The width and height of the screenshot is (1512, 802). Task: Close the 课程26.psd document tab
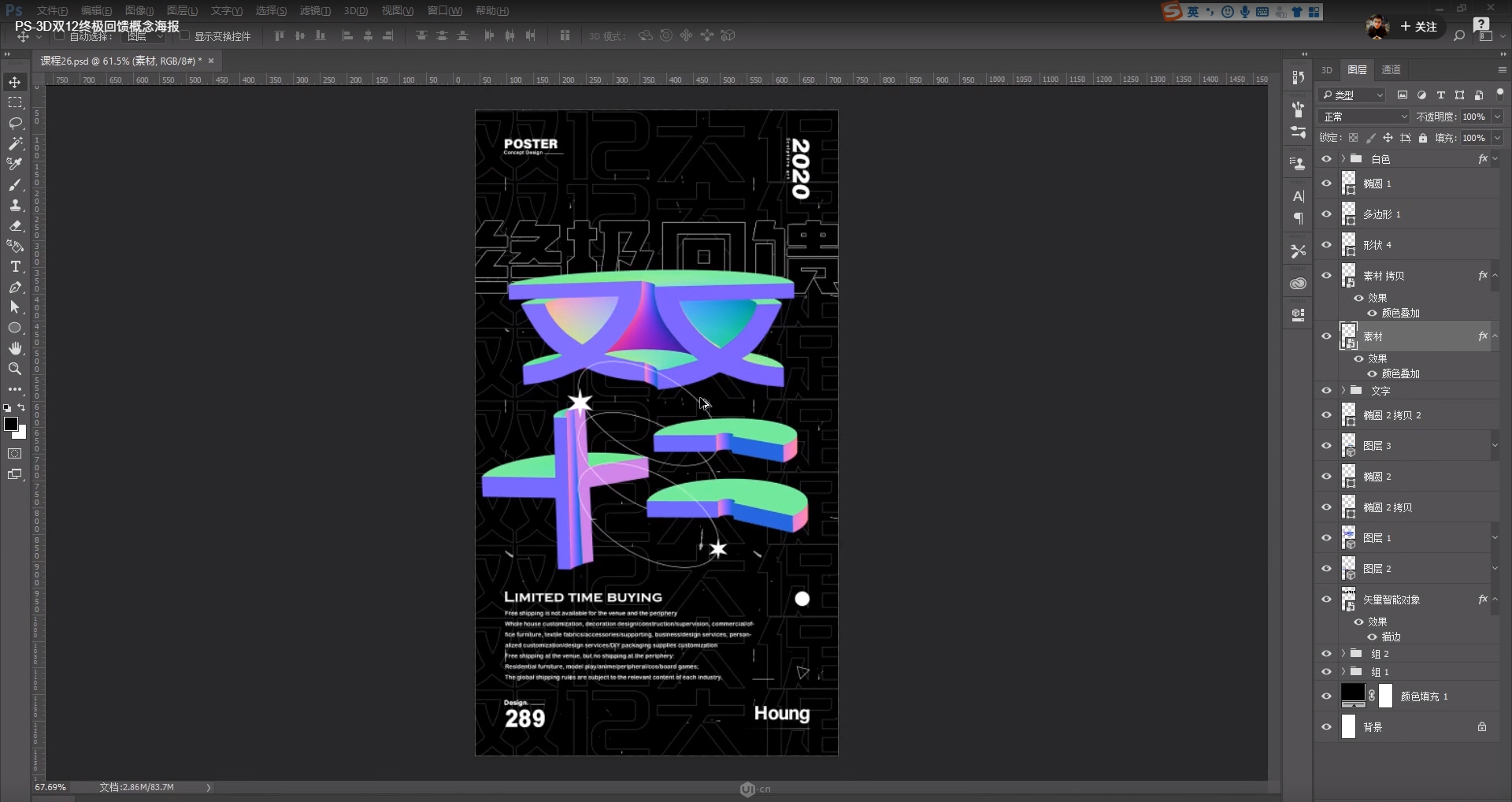click(x=211, y=61)
